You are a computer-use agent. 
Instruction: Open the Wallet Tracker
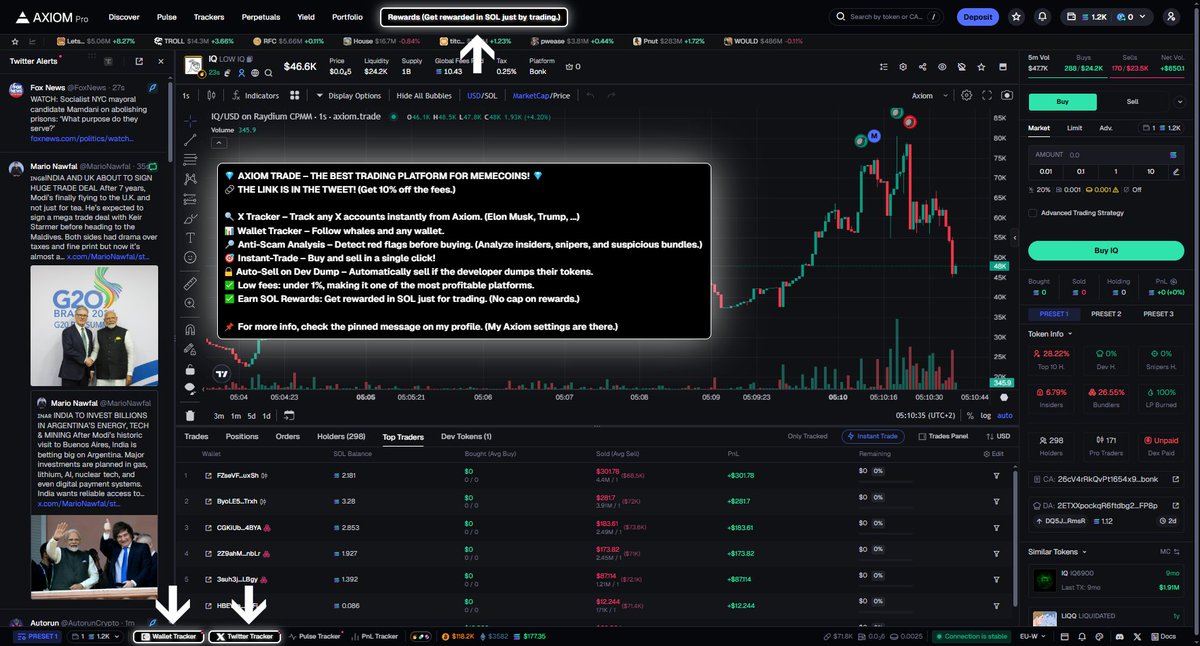pos(168,636)
